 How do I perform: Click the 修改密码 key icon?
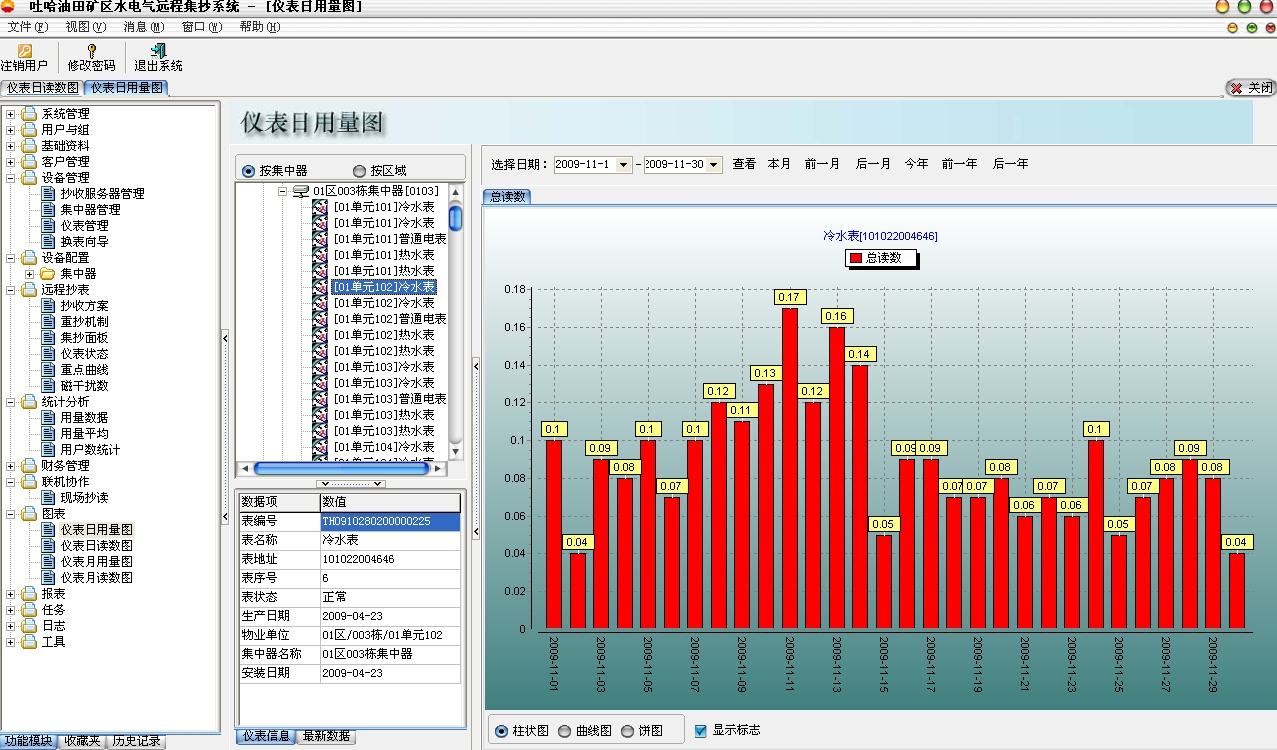click(x=91, y=50)
